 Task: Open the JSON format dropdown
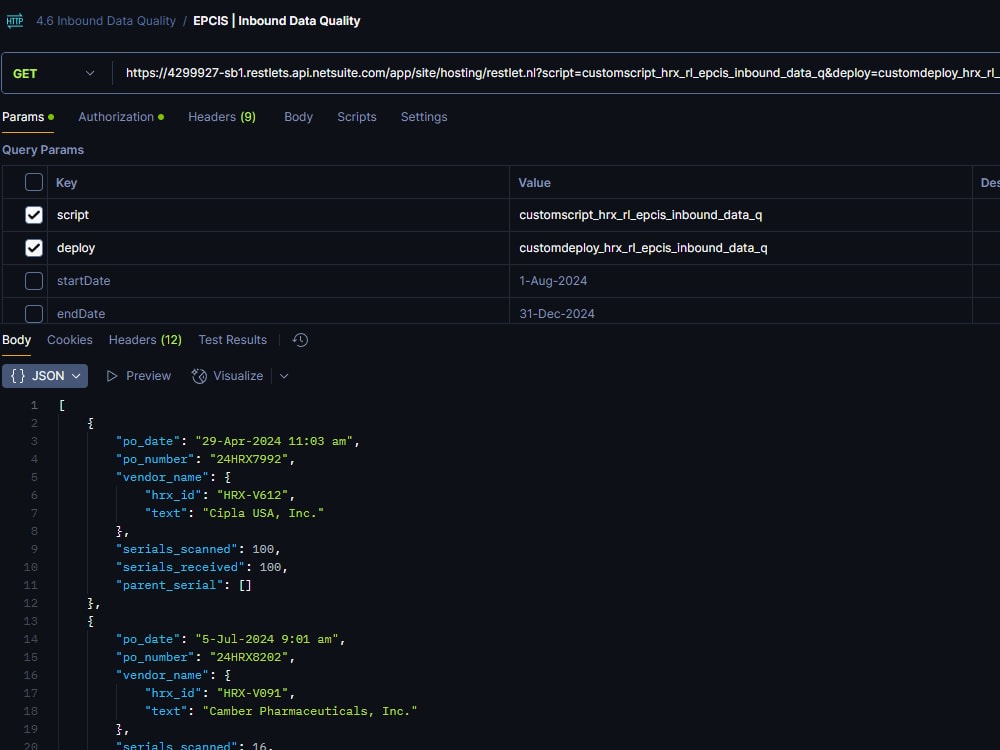tap(45, 376)
